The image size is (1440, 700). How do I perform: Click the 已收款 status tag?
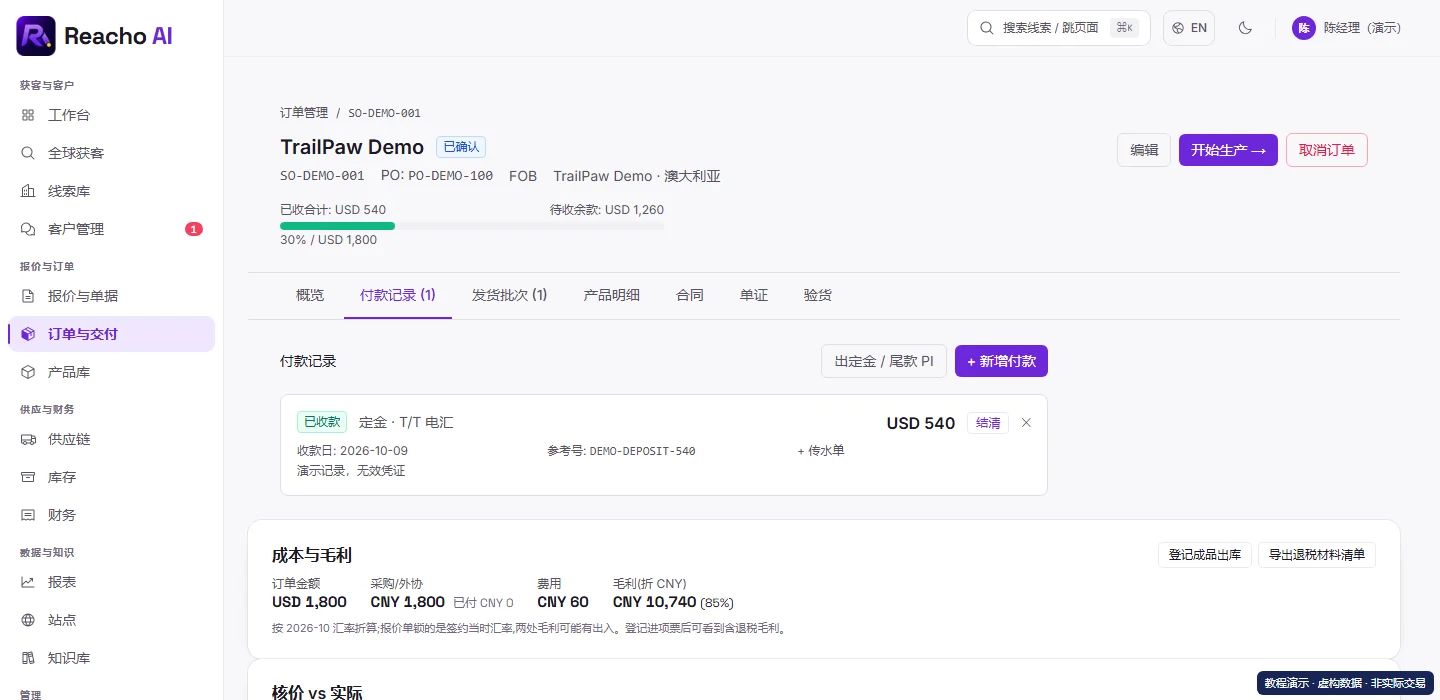[x=322, y=422]
